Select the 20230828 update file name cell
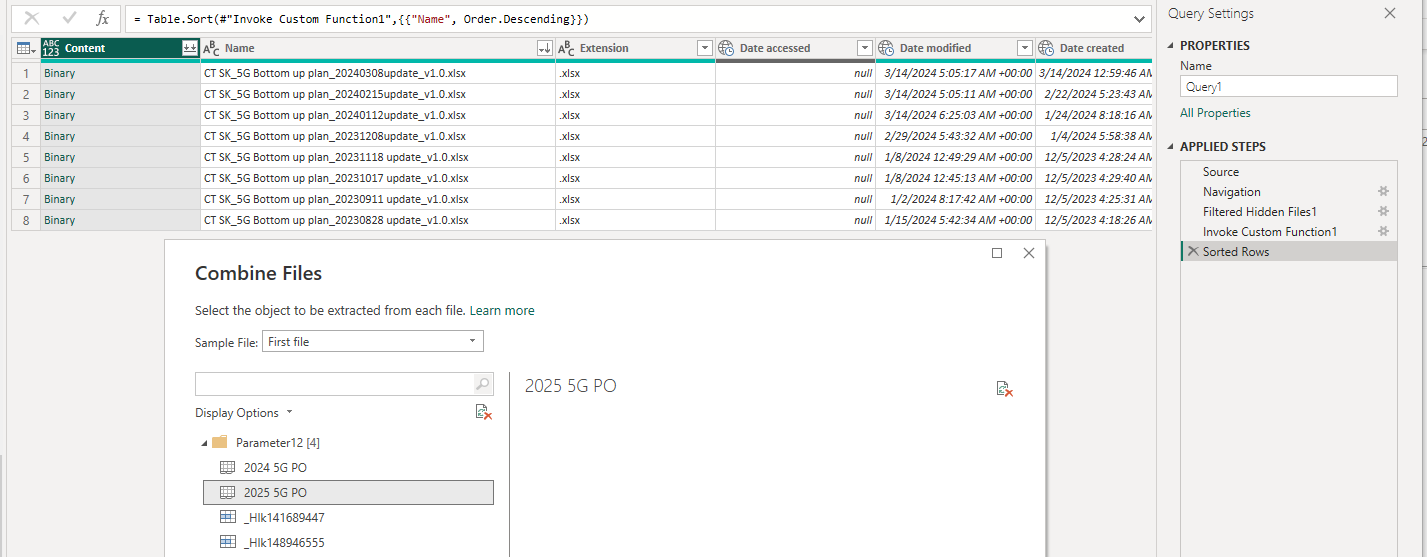The image size is (1427, 557). click(x=378, y=220)
